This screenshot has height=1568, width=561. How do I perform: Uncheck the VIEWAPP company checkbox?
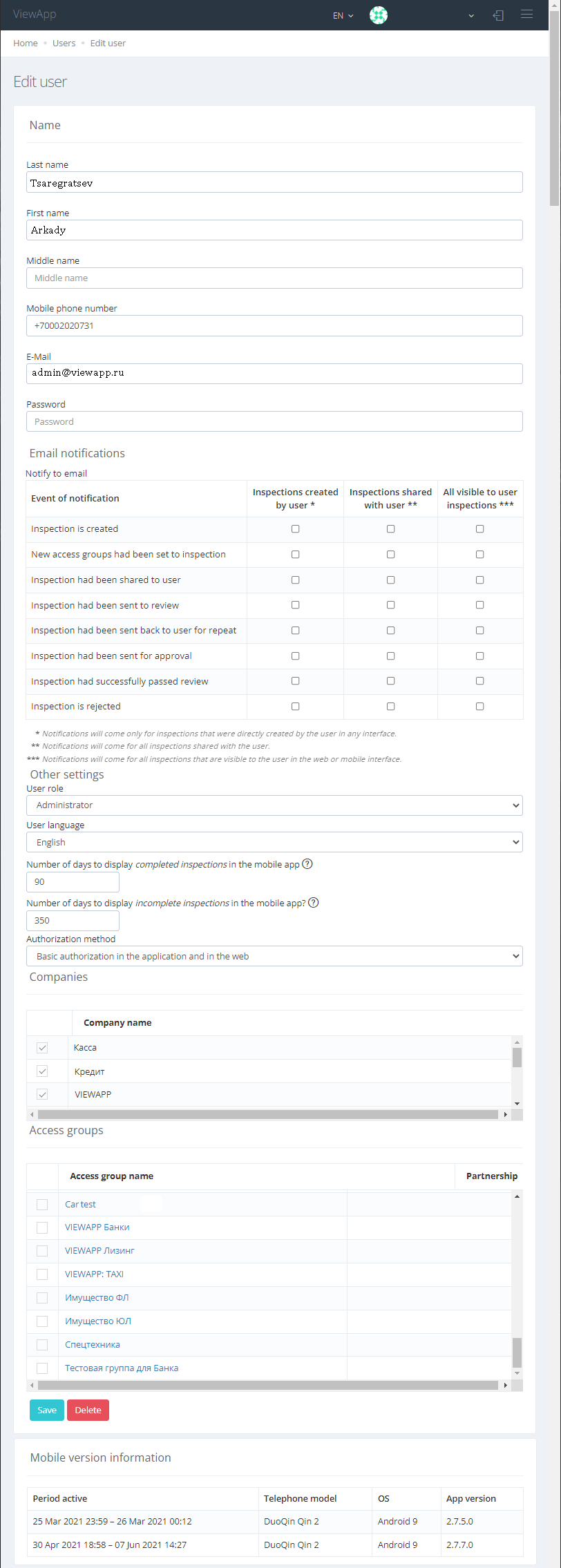[x=42, y=1094]
